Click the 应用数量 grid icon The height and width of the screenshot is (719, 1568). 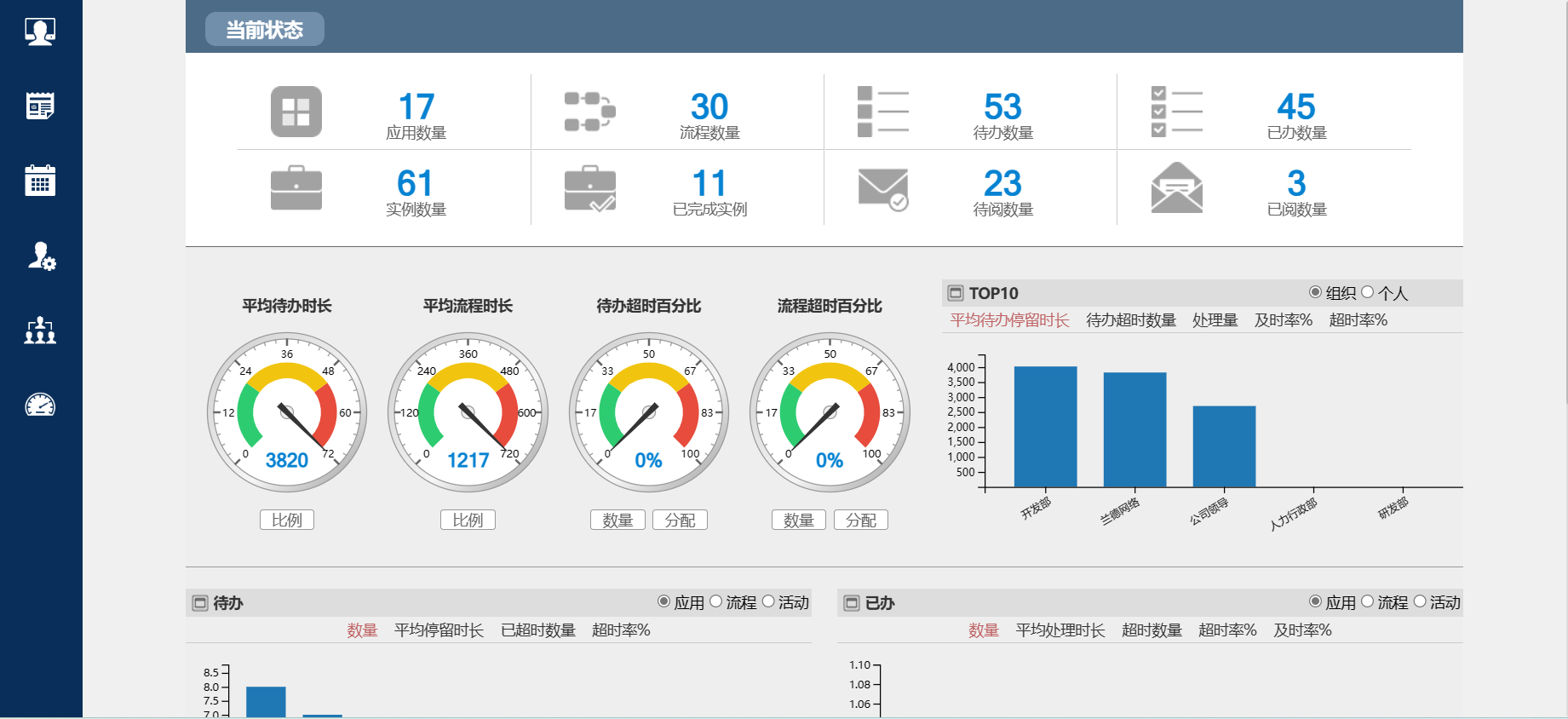pos(296,112)
